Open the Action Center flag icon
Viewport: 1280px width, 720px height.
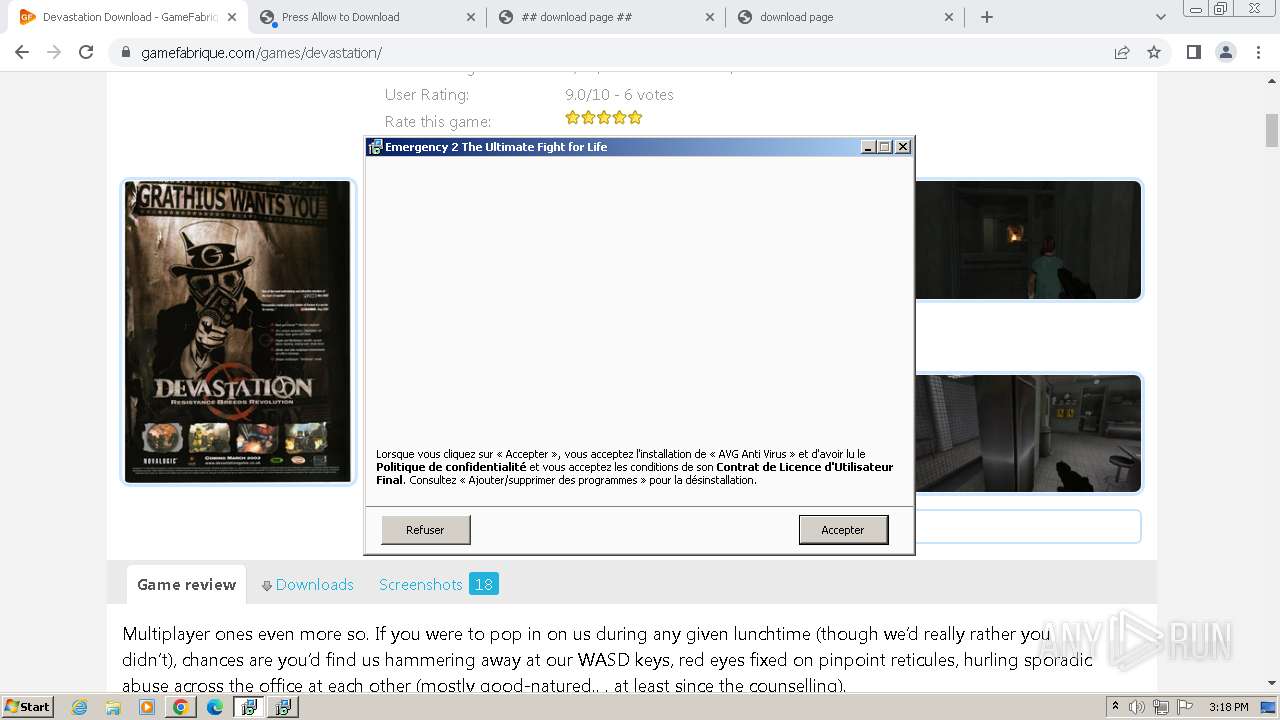coord(1183,707)
